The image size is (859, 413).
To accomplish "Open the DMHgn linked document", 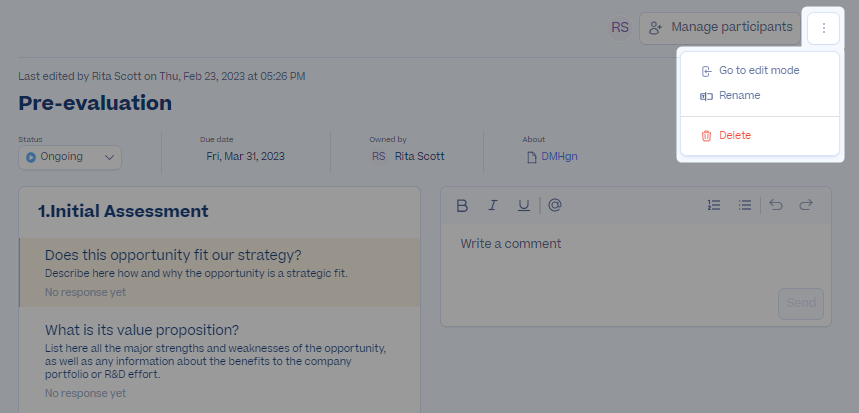I will [558, 157].
